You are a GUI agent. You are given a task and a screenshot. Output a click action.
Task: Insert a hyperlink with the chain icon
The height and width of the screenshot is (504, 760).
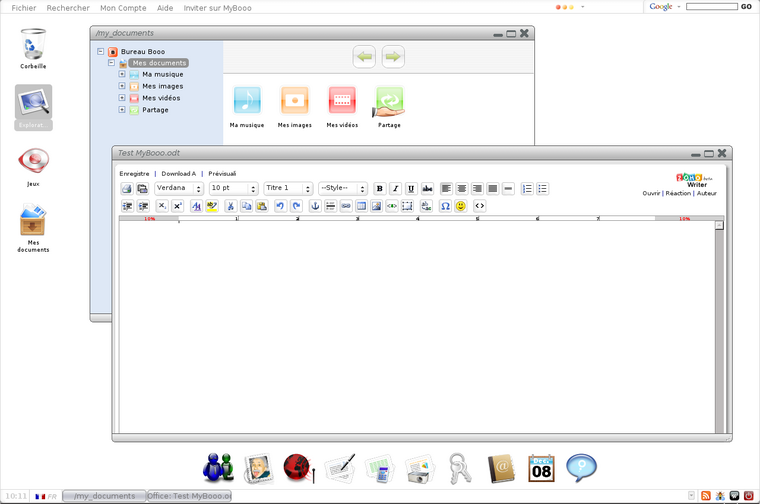[346, 206]
